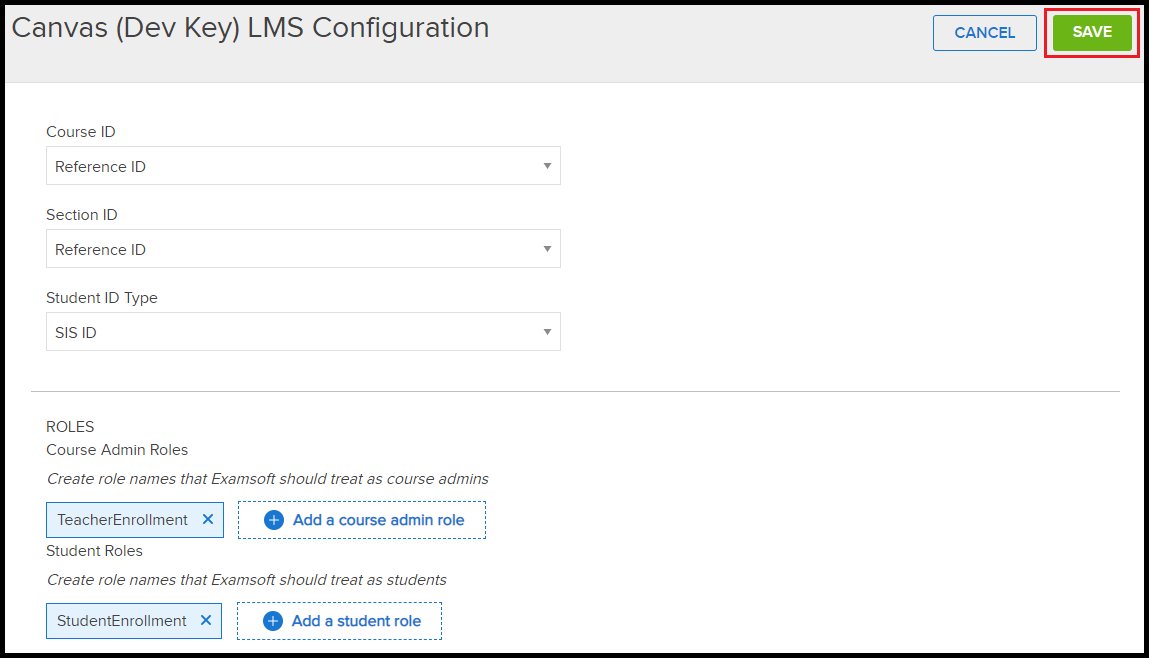
Task: Click the Course ID dropdown arrow
Action: point(548,165)
